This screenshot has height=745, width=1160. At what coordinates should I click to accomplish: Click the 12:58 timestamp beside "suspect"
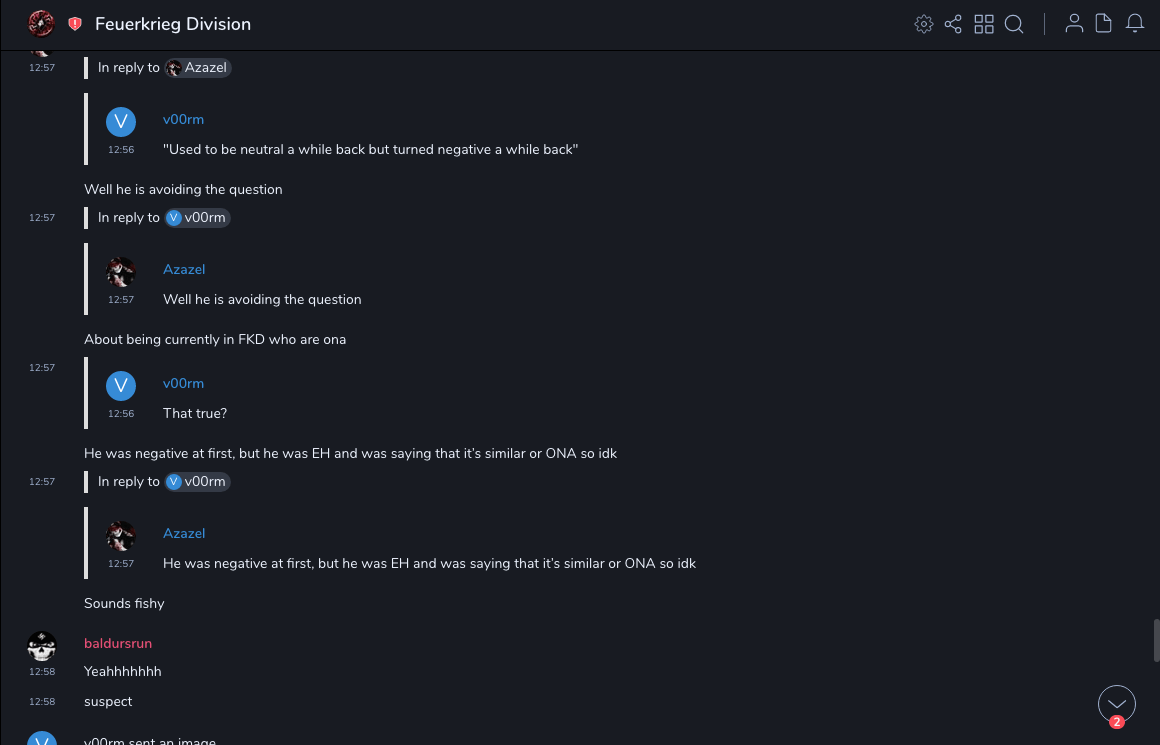[41, 702]
